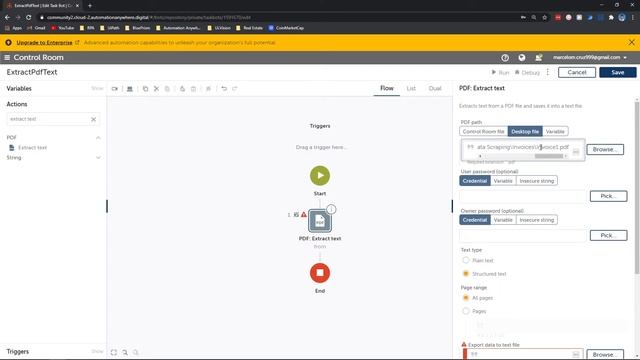
Task: Switch to the Dual view tab
Action: (x=435, y=88)
